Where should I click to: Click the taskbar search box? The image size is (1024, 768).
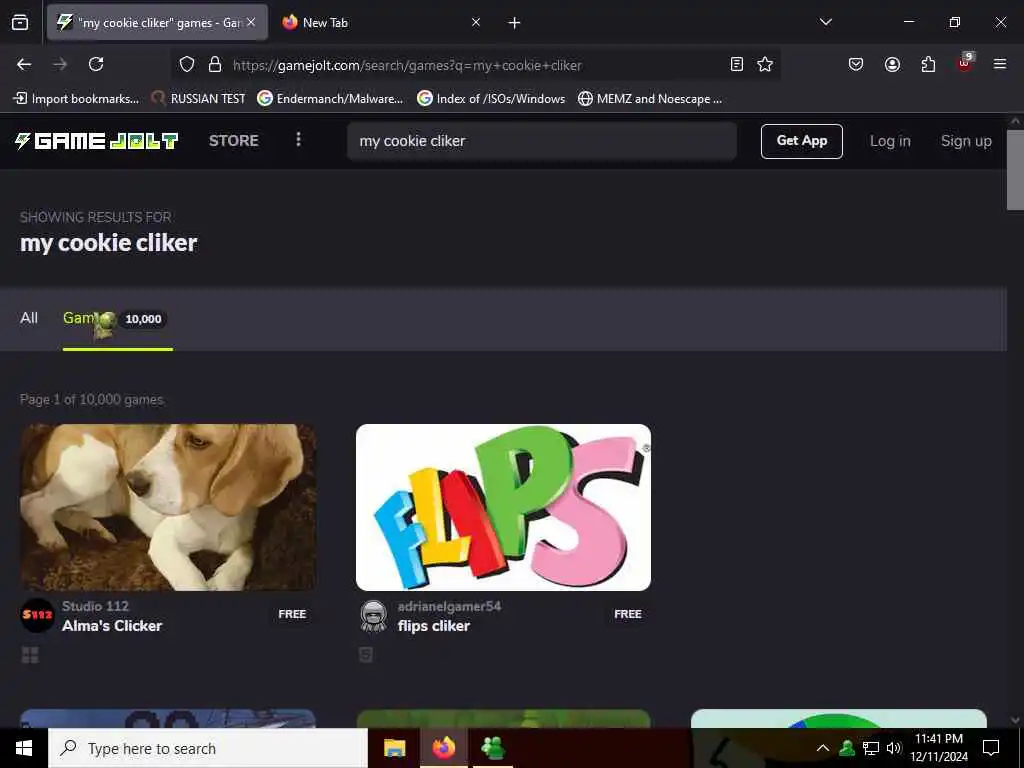click(x=208, y=748)
